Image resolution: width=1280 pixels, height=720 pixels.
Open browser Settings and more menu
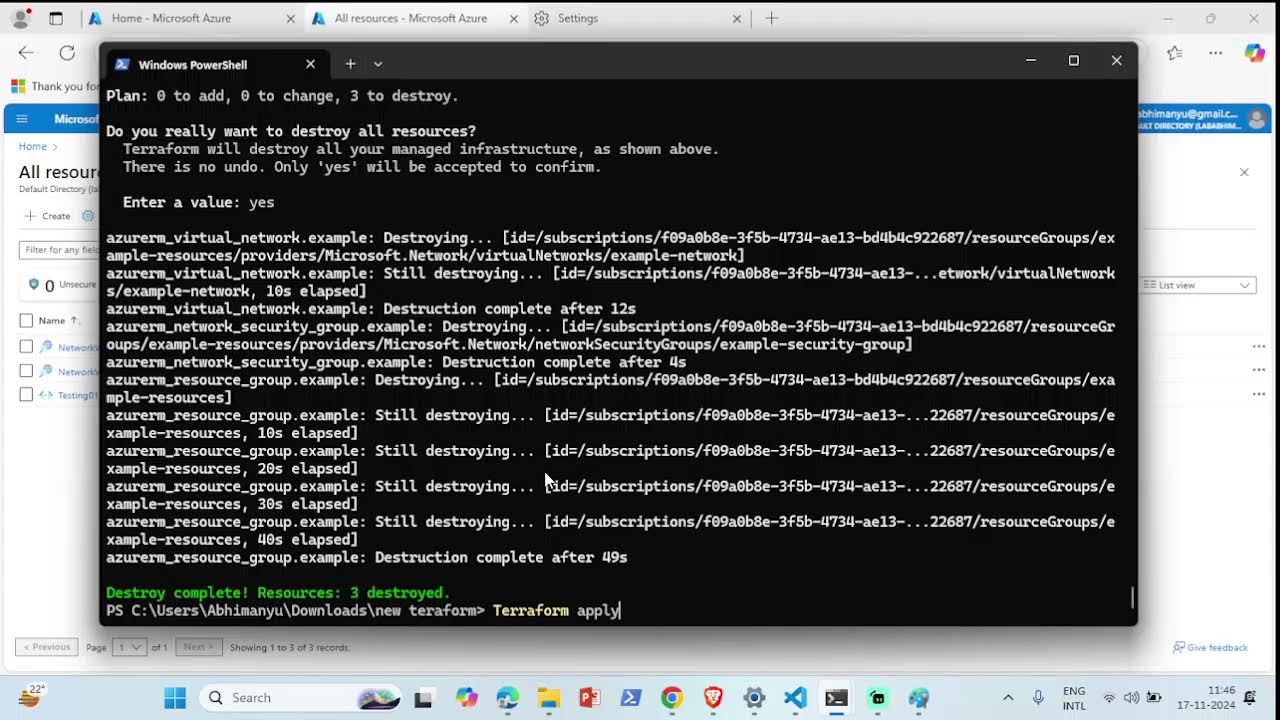coord(1215,53)
